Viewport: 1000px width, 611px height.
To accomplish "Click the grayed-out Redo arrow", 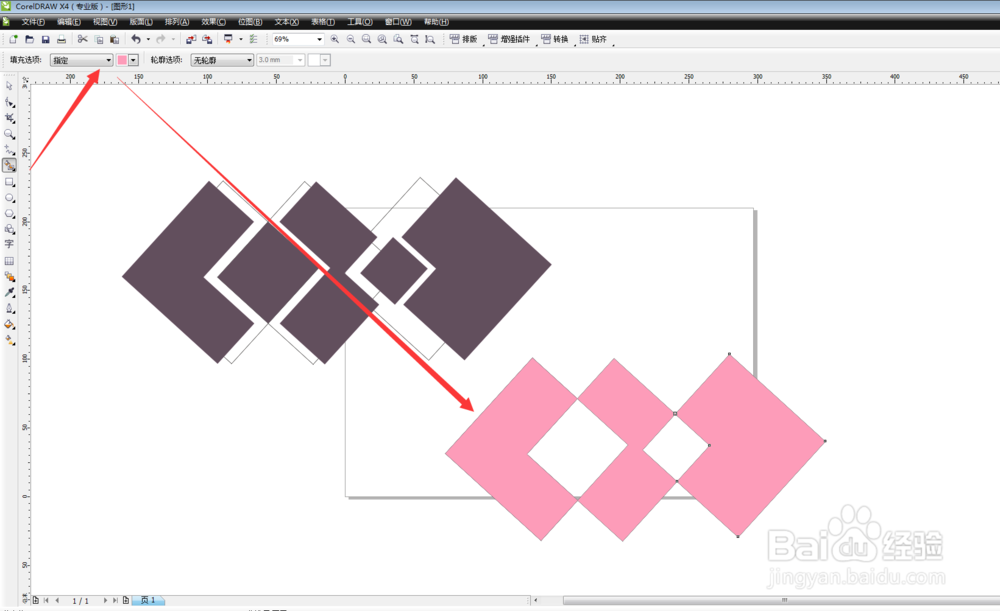I will [x=161, y=40].
